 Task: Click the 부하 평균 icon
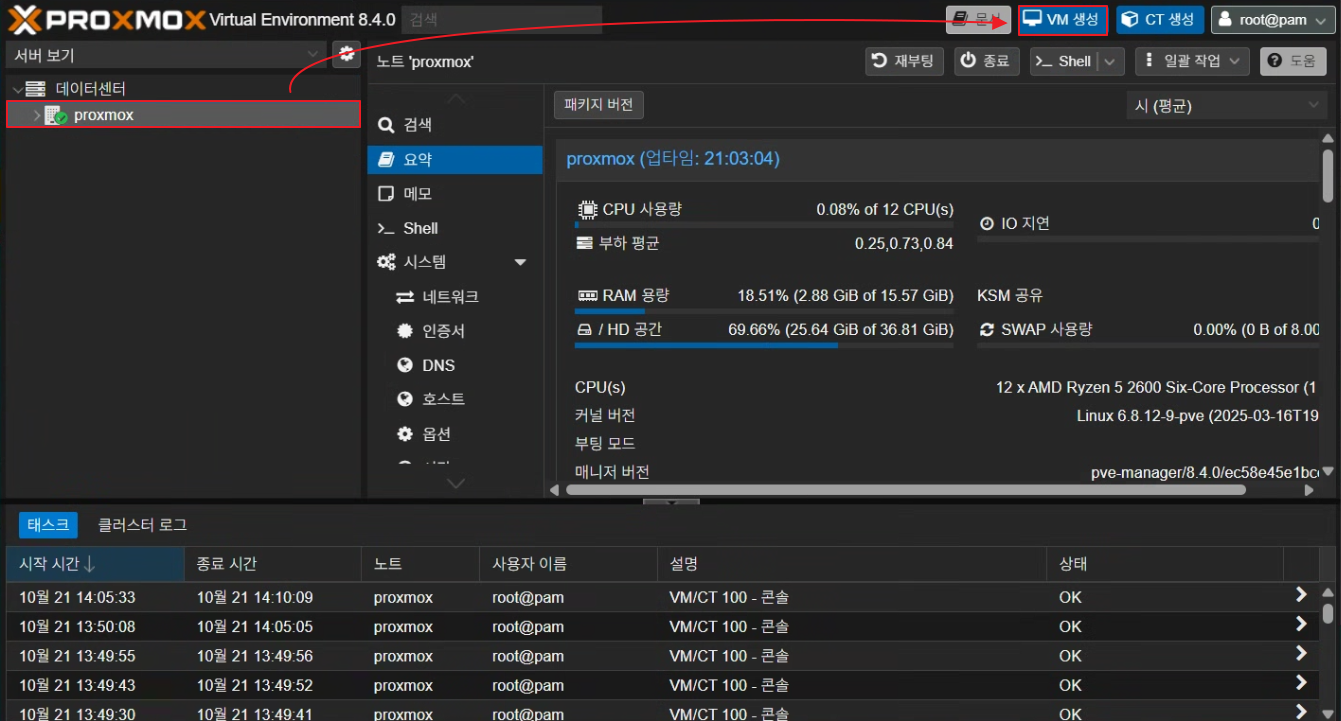pos(585,243)
